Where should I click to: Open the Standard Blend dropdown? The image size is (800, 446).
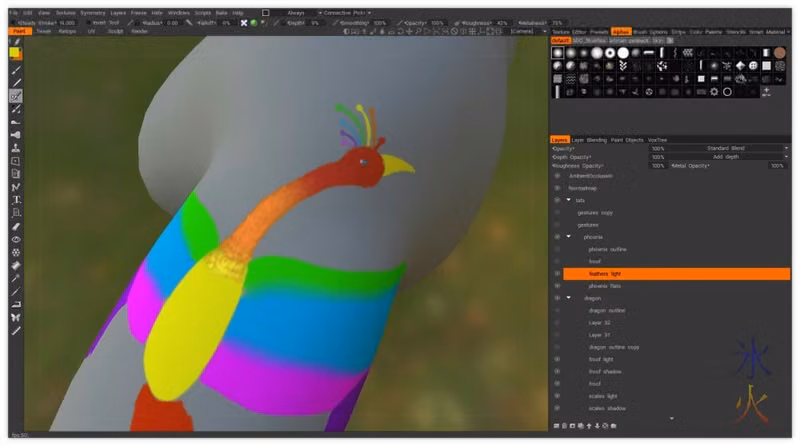pos(729,148)
